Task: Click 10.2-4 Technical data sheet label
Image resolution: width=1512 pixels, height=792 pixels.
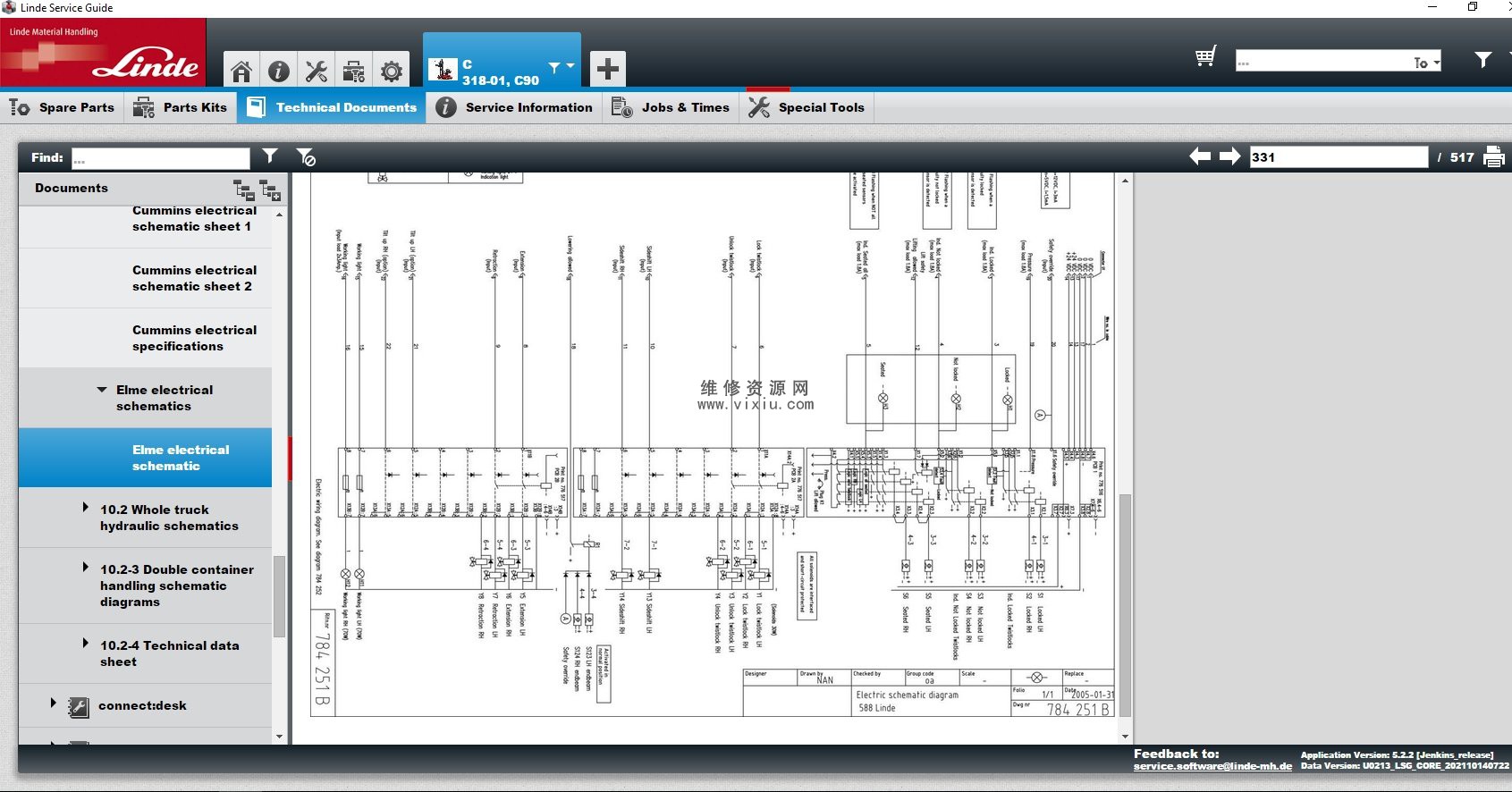Action: pos(169,653)
